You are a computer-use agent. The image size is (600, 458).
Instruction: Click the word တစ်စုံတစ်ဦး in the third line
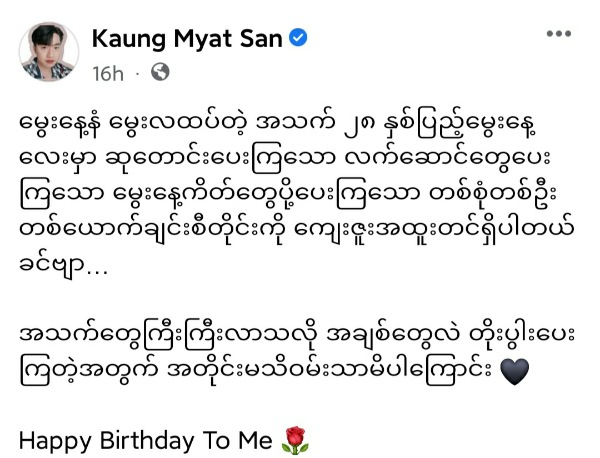click(x=493, y=195)
